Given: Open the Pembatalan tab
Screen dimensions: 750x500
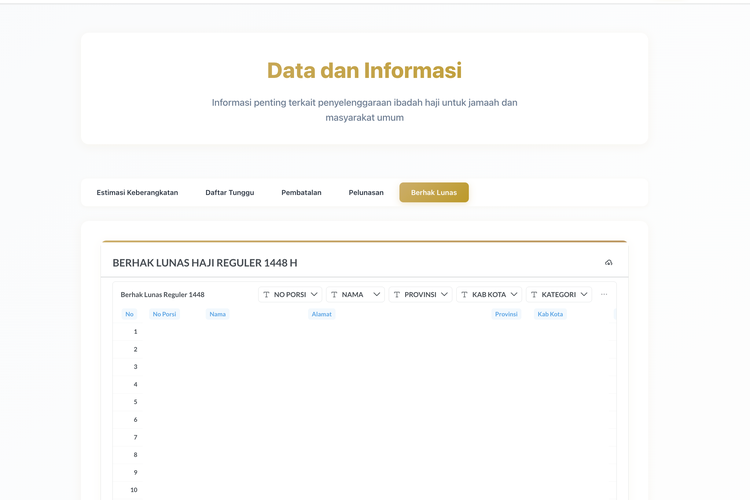Looking at the screenshot, I should 301,192.
